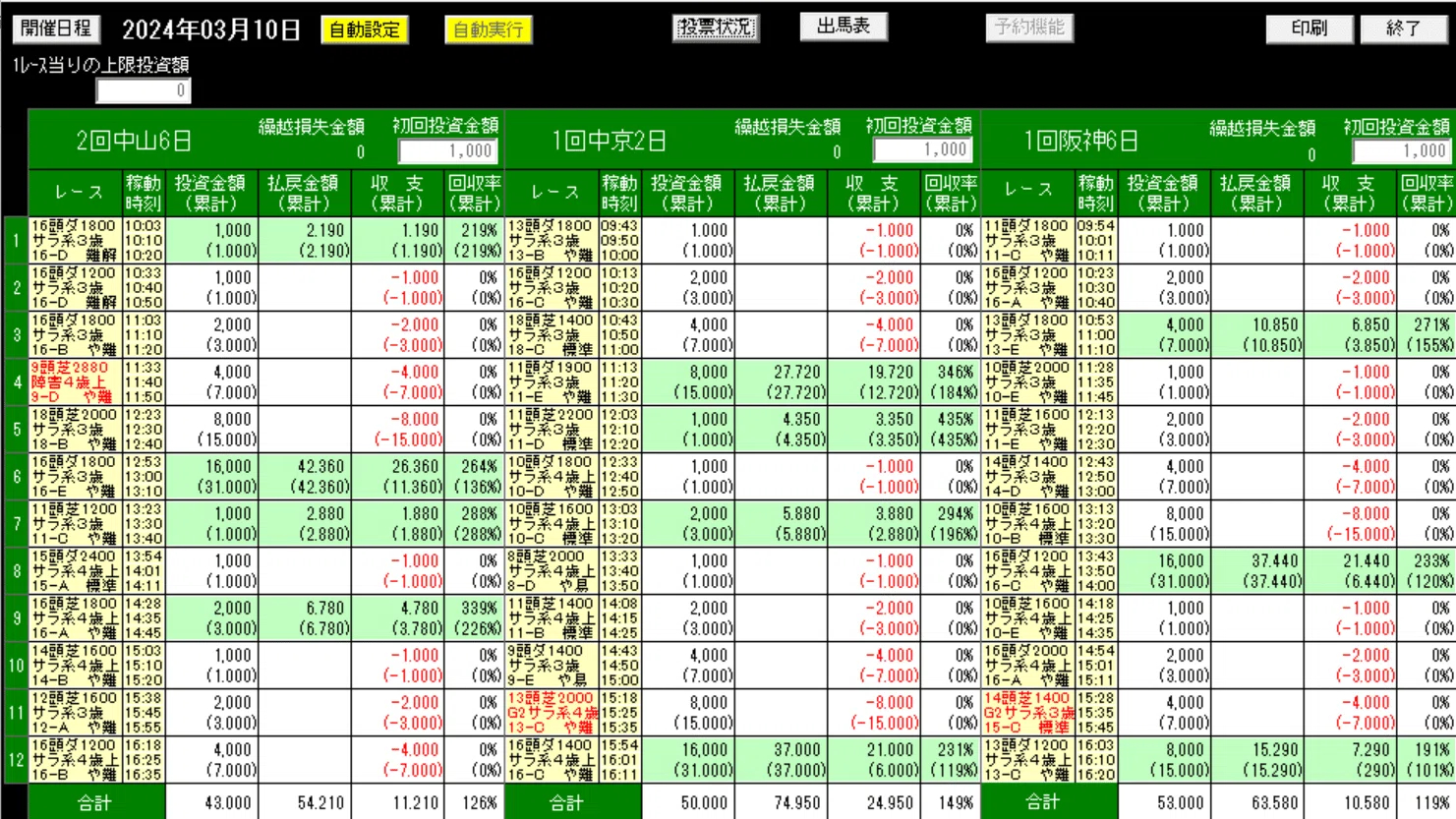
Task: Click the 2回中山6日 venue header
Action: click(x=135, y=141)
